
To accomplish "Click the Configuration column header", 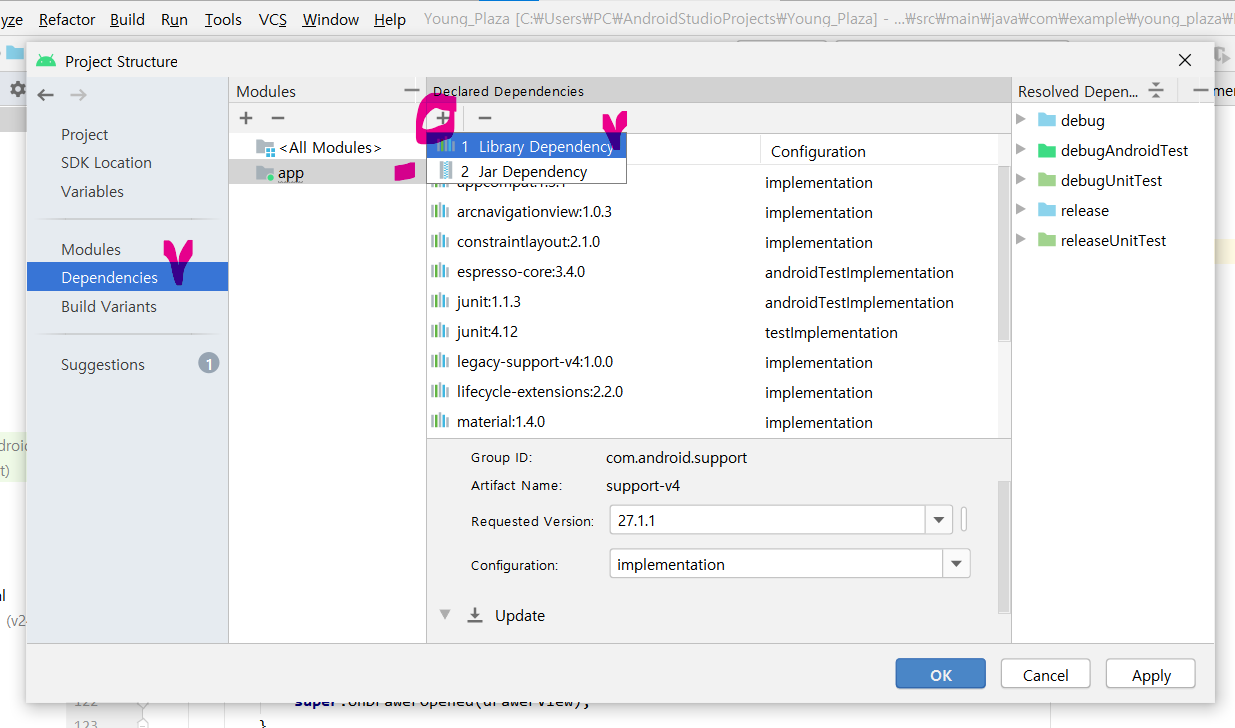I will 818,152.
